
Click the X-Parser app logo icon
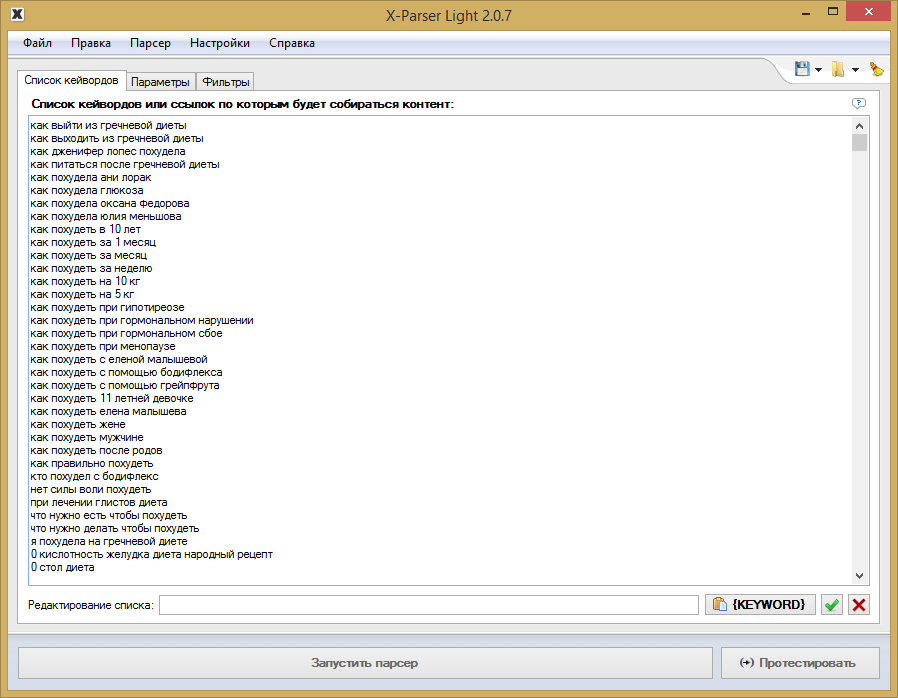(x=18, y=14)
